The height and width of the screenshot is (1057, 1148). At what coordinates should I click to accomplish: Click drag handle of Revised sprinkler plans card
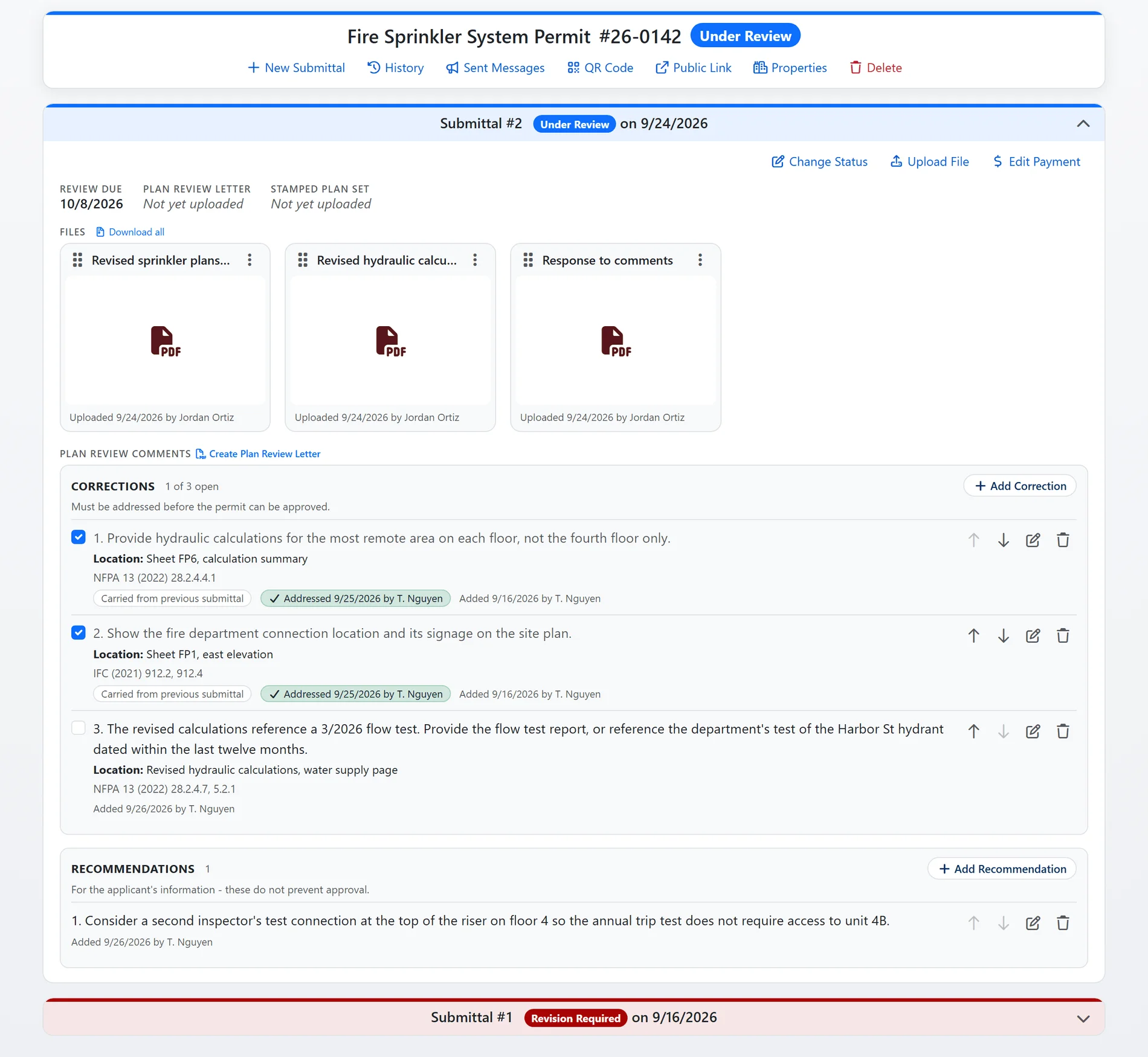77,260
